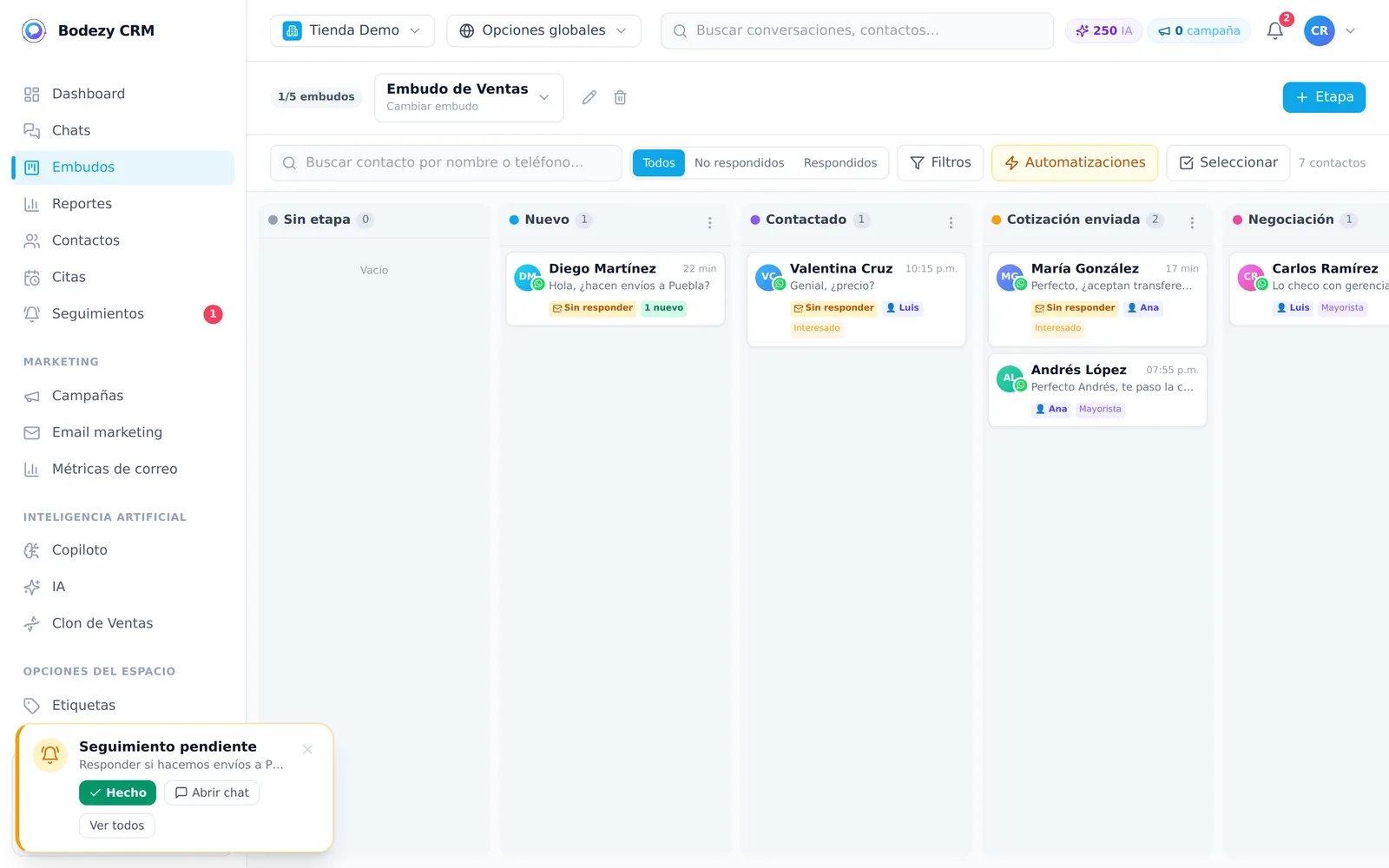Click the 0 campaña megaphone badge
This screenshot has height=868, width=1389.
pos(1199,30)
